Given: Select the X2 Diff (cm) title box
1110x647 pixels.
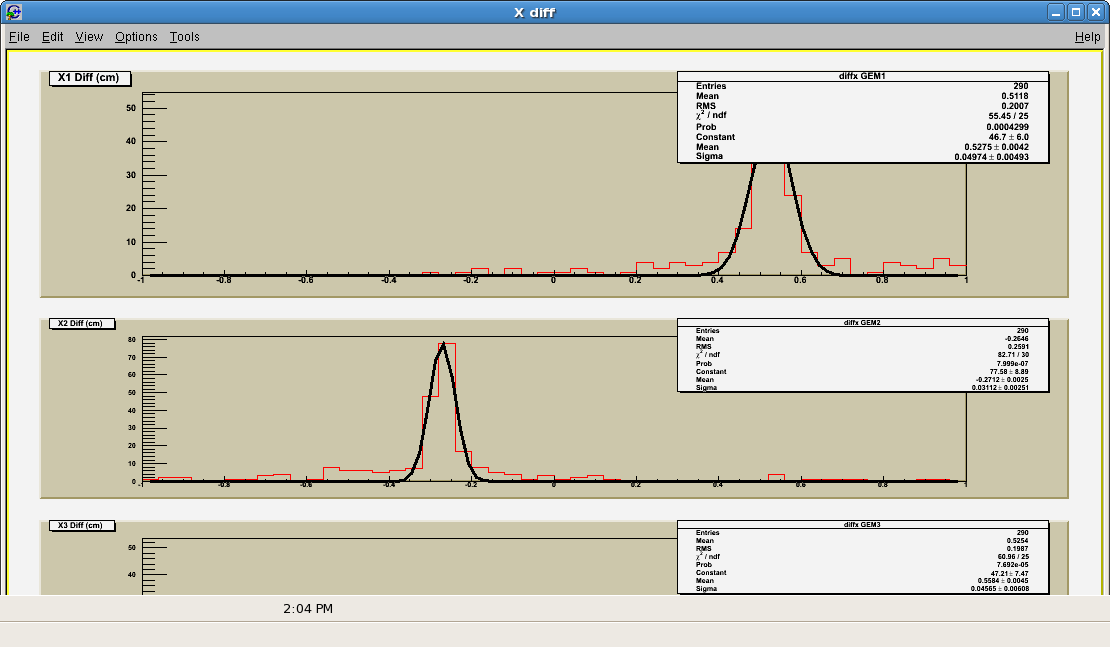Looking at the screenshot, I should coord(81,324).
